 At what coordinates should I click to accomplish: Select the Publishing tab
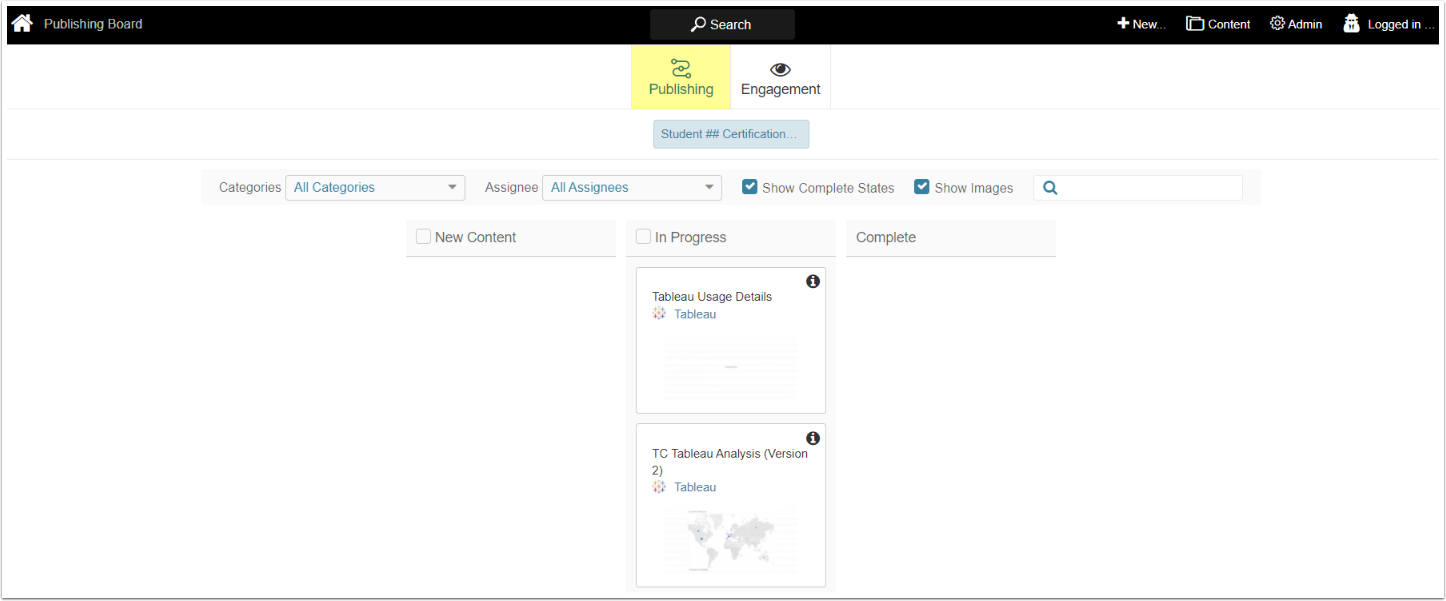click(x=681, y=78)
